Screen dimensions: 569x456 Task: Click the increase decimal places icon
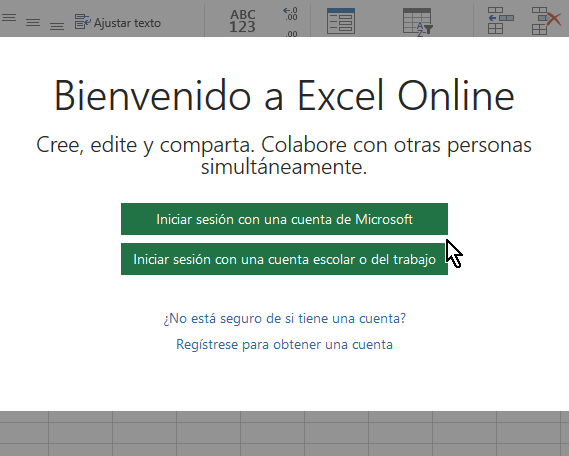[x=290, y=14]
